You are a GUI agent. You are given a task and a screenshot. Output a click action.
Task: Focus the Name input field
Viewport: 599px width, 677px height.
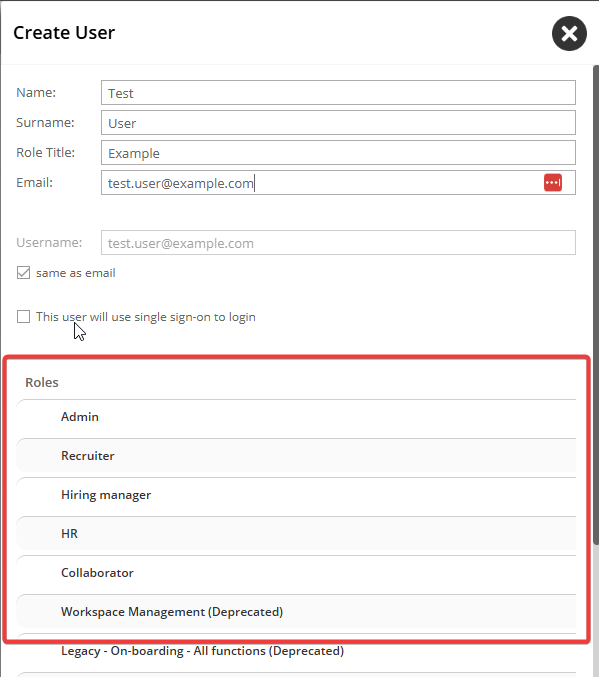[x=338, y=92]
